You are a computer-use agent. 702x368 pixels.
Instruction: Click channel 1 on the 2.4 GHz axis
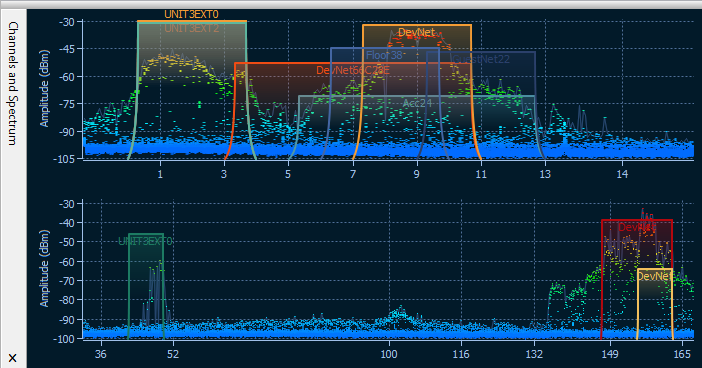pyautogui.click(x=160, y=174)
